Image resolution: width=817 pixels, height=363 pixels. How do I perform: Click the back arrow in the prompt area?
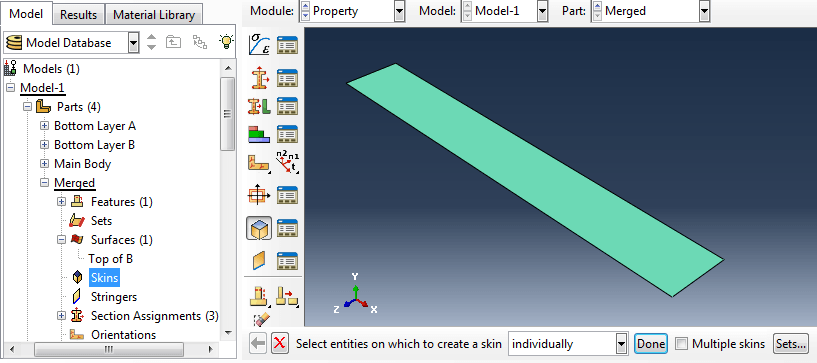click(x=258, y=344)
